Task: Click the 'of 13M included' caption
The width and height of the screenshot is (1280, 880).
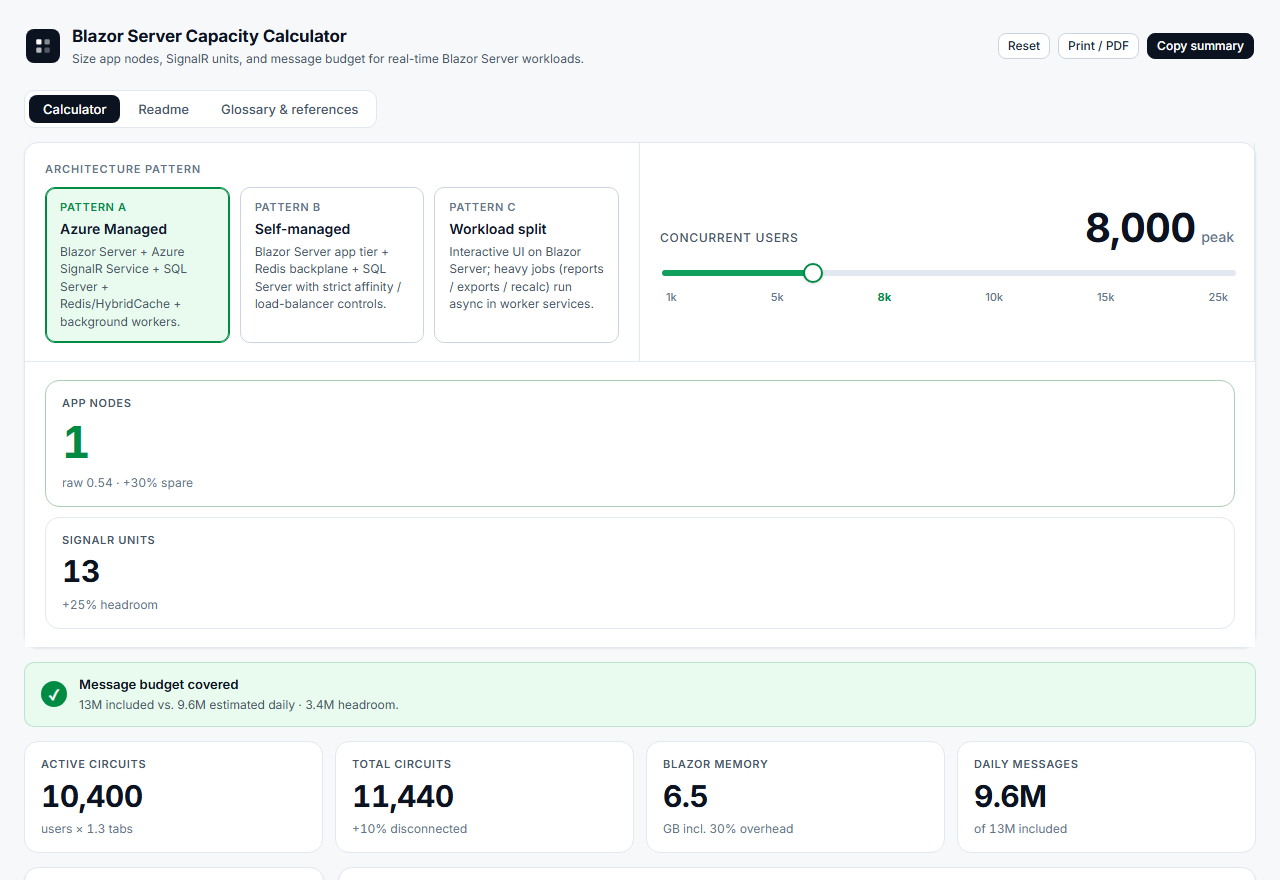Action: tap(1020, 828)
